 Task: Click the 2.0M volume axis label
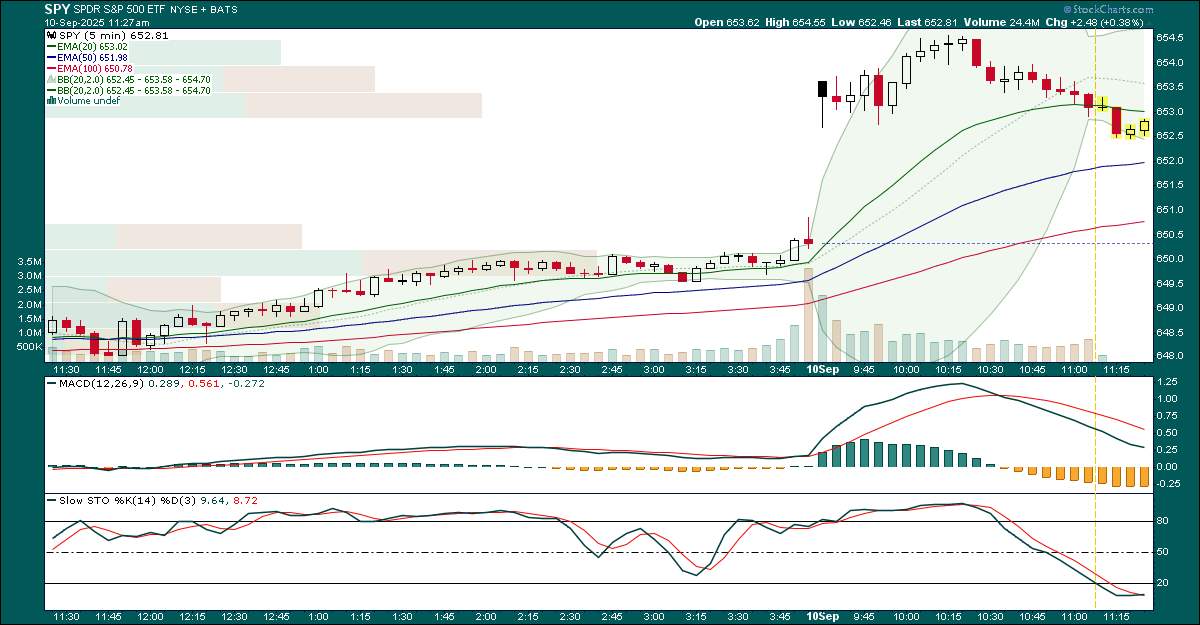(x=29, y=304)
